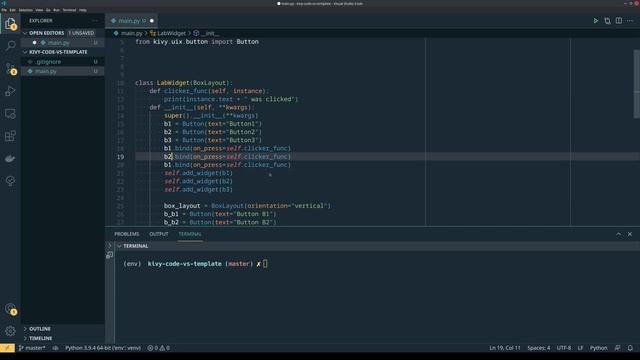The height and width of the screenshot is (360, 640).
Task: Click the master branch in the status bar
Action: [x=32, y=348]
